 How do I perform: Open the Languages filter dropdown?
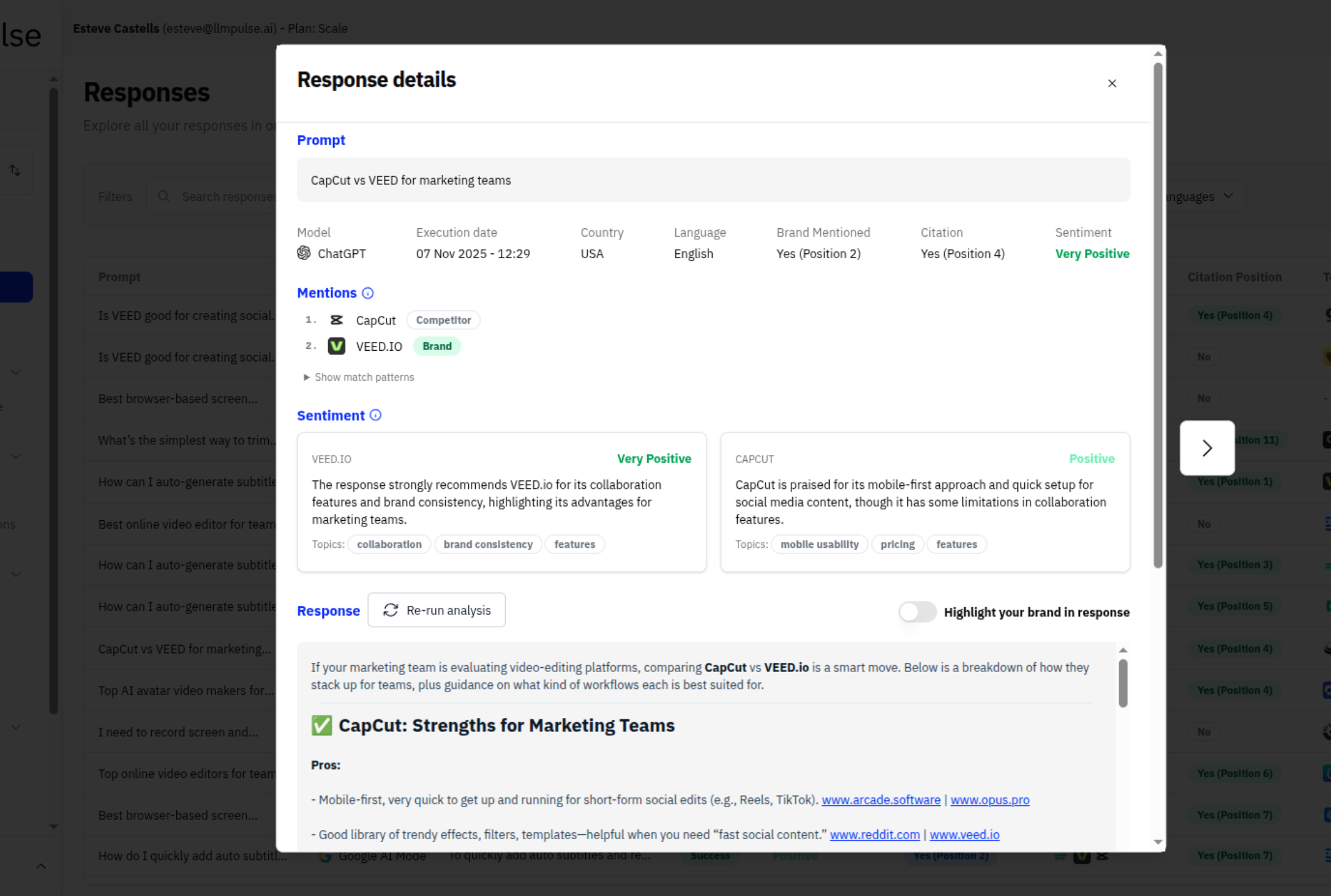click(x=1200, y=196)
